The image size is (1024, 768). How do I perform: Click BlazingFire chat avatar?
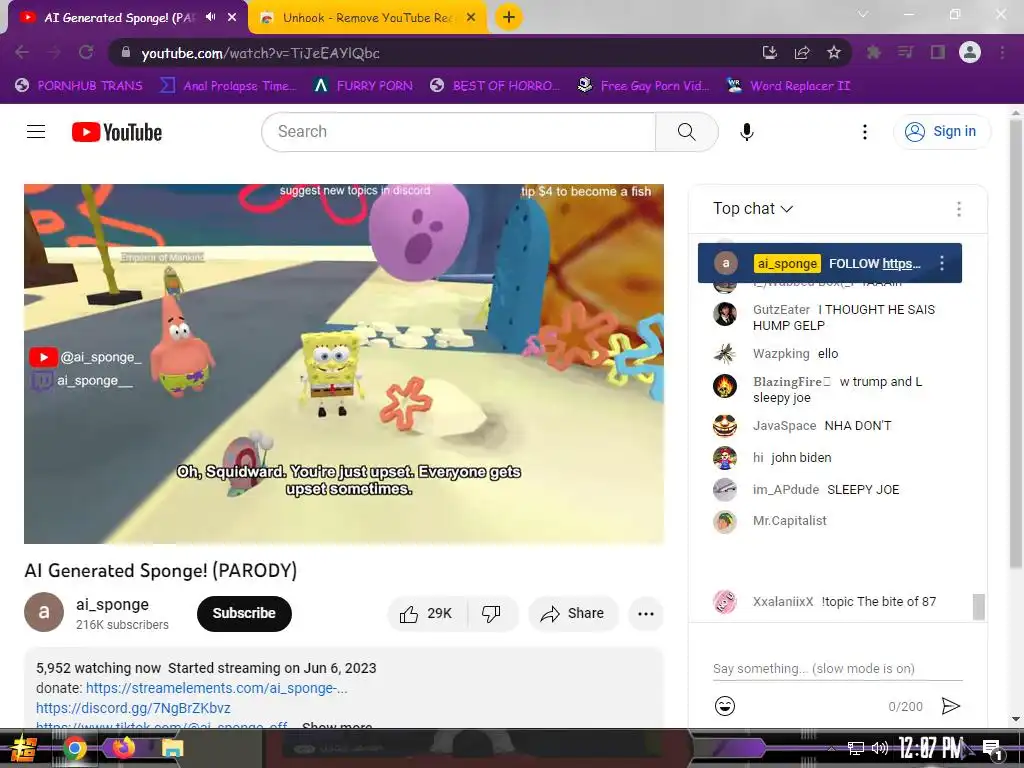point(724,386)
